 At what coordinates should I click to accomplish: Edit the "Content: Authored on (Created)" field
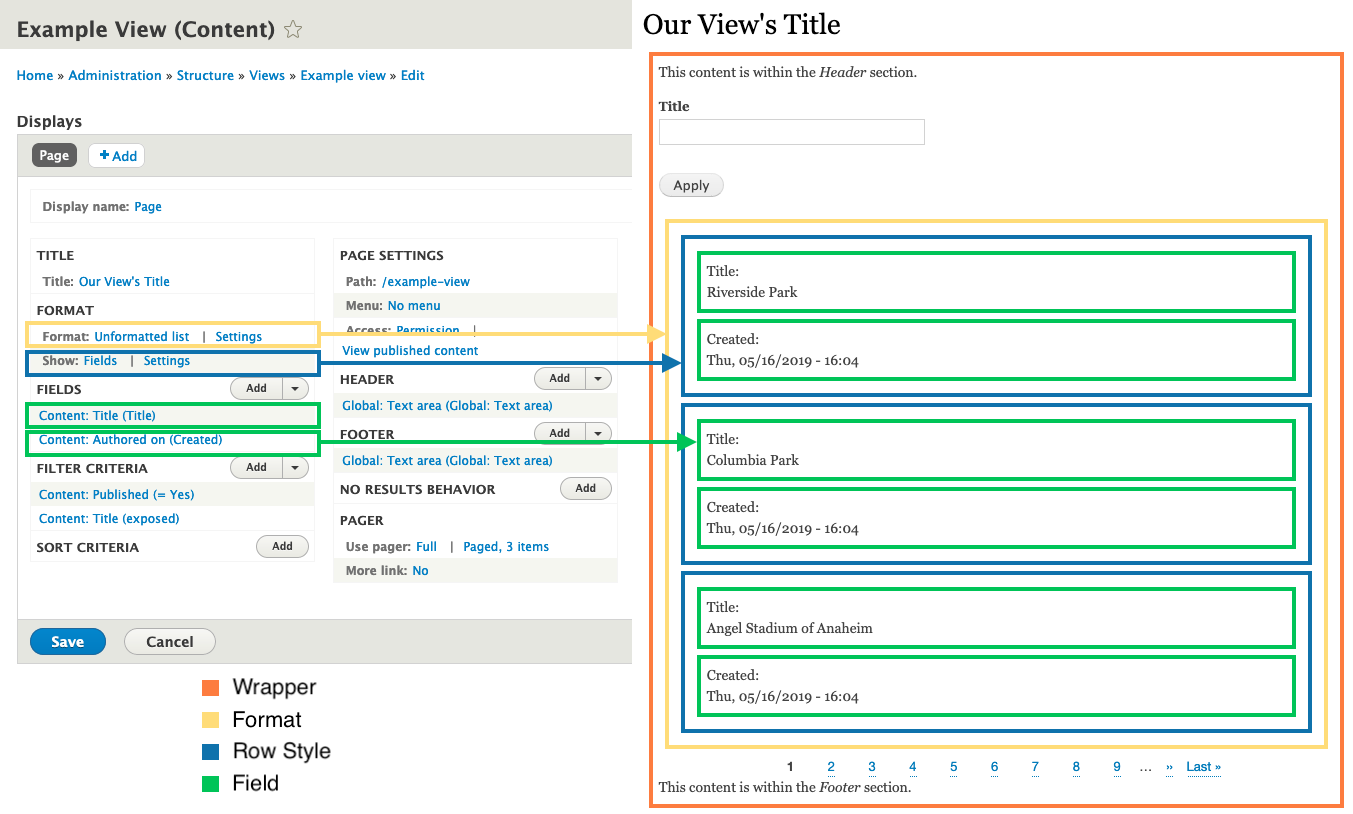click(130, 439)
